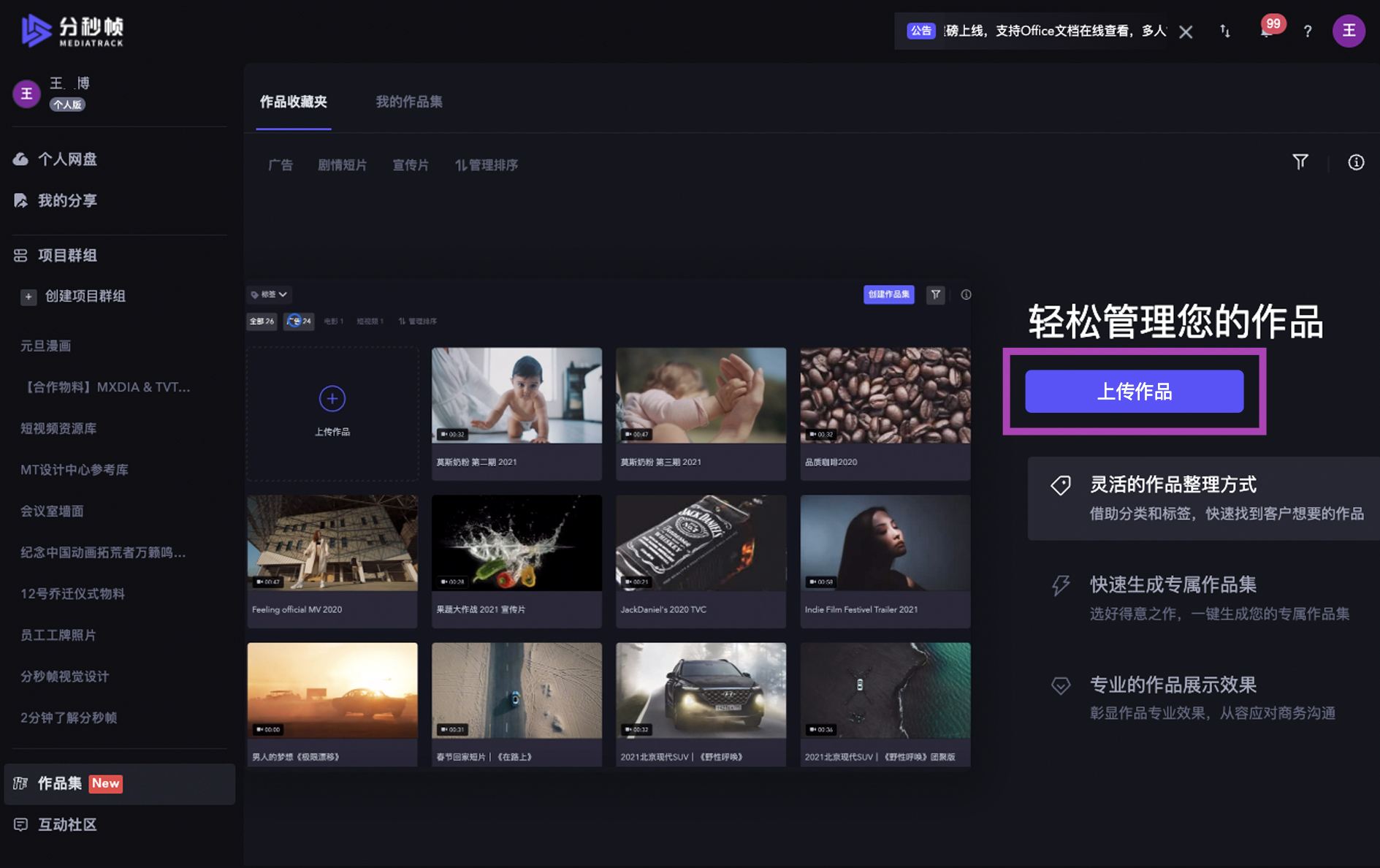This screenshot has width=1380, height=868.
Task: Open 个人网盘 in sidebar
Action: pos(67,159)
